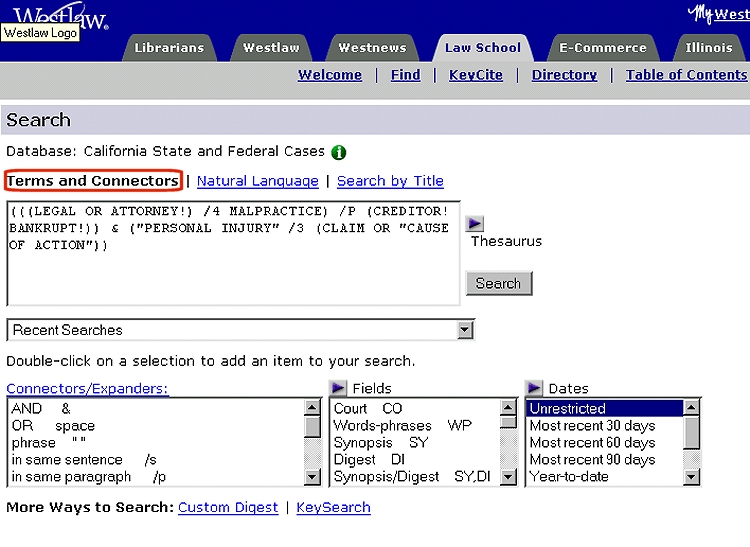Click the Find link

point(406,75)
